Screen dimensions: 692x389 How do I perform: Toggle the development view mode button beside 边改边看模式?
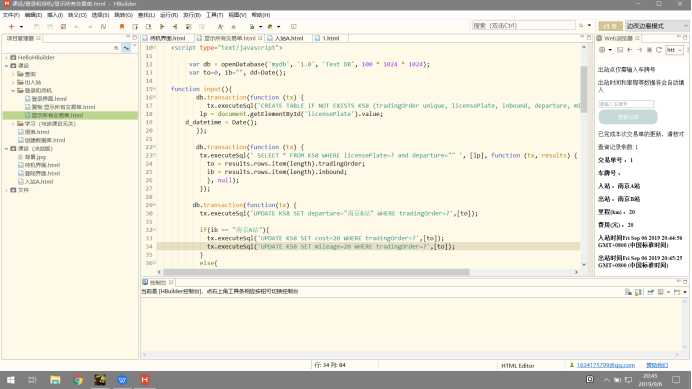[x=610, y=26]
